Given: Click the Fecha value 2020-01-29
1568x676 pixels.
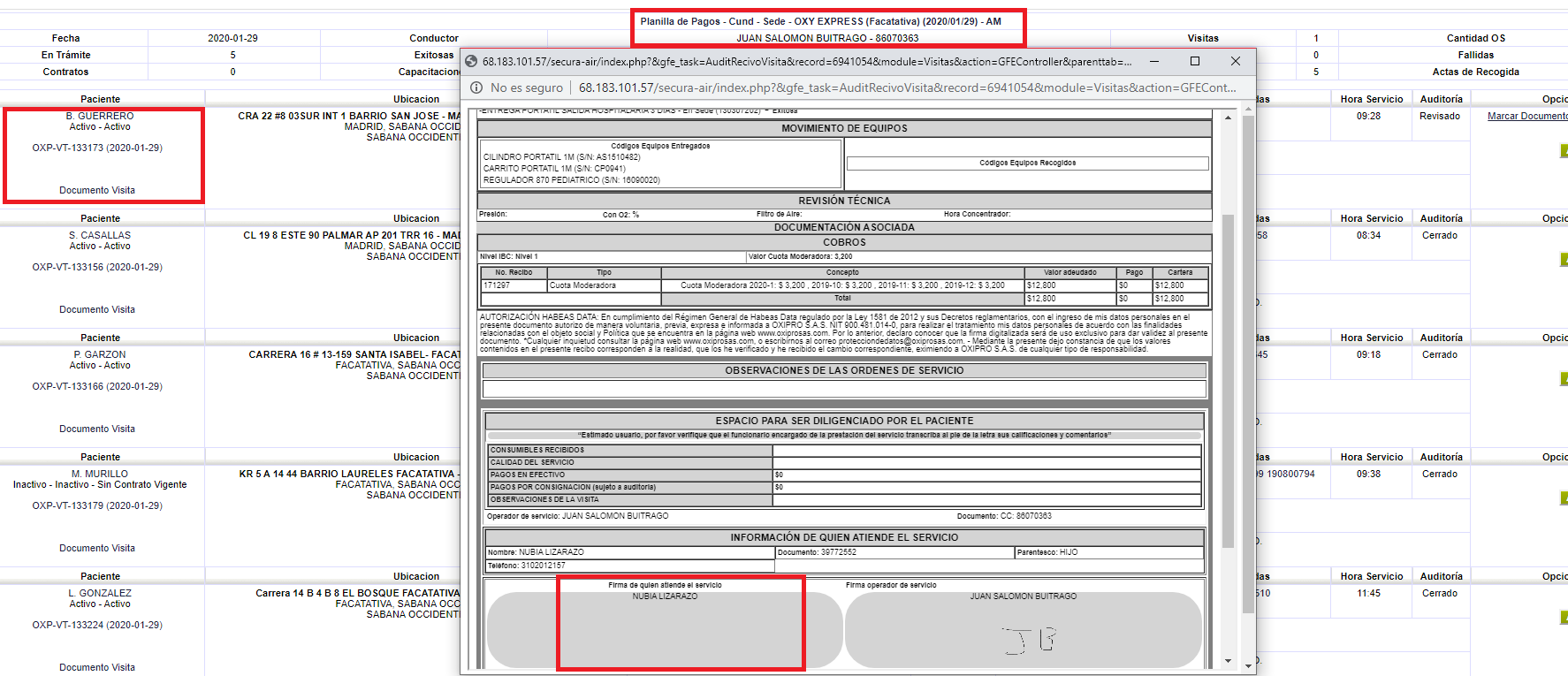Looking at the screenshot, I should point(232,38).
